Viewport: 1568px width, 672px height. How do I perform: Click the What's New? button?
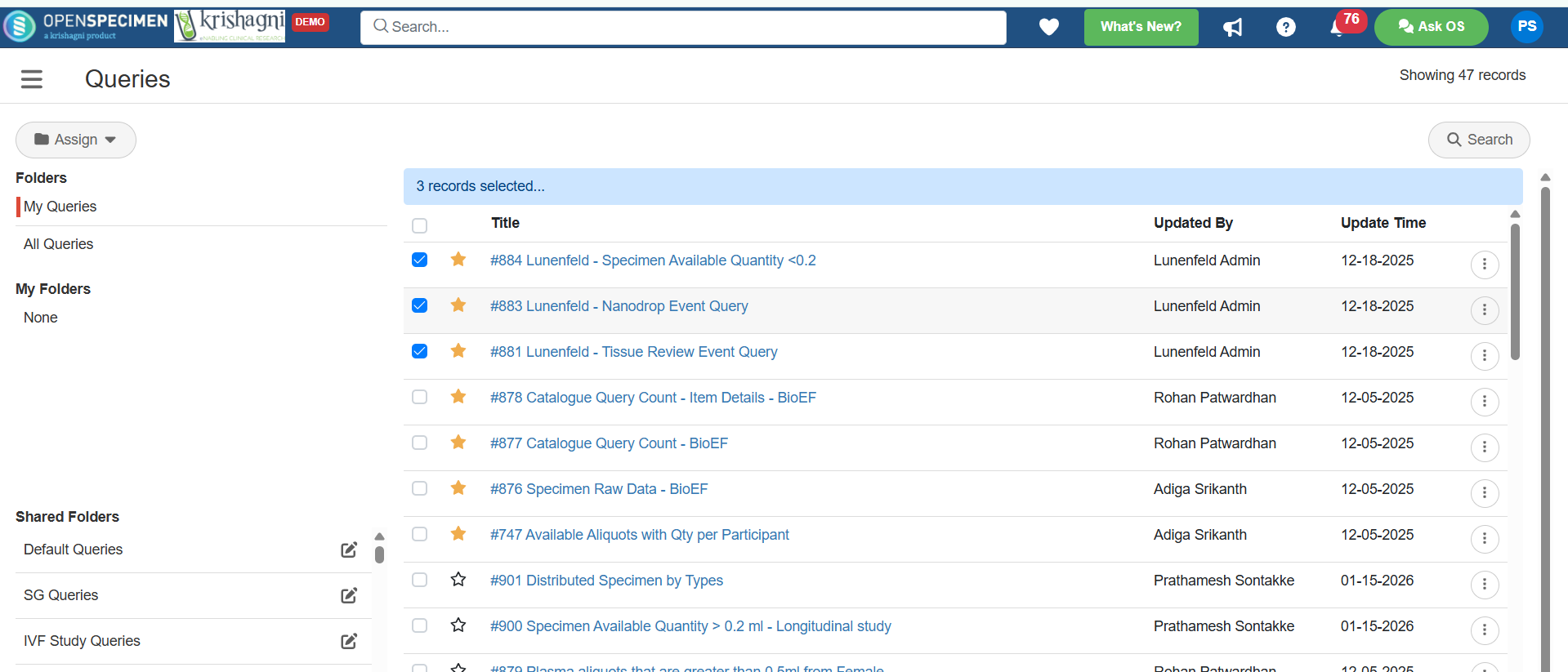coord(1141,27)
